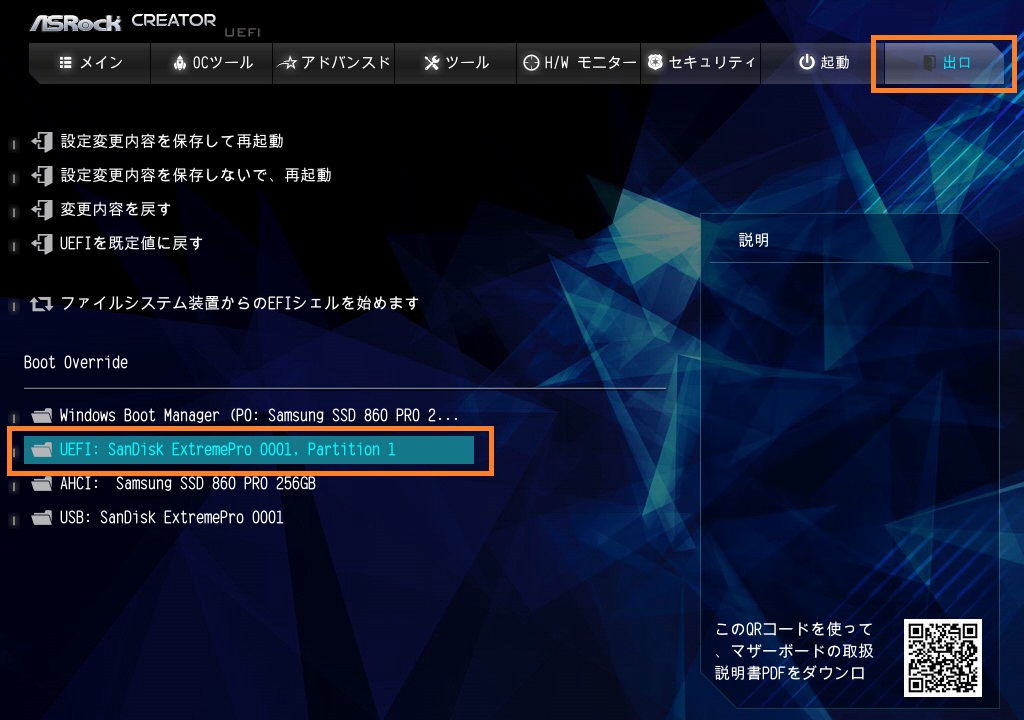The width and height of the screenshot is (1024, 720).
Task: Boot from UEFI: SanDisk ExtremePro 0001, Partition 1
Action: click(249, 450)
